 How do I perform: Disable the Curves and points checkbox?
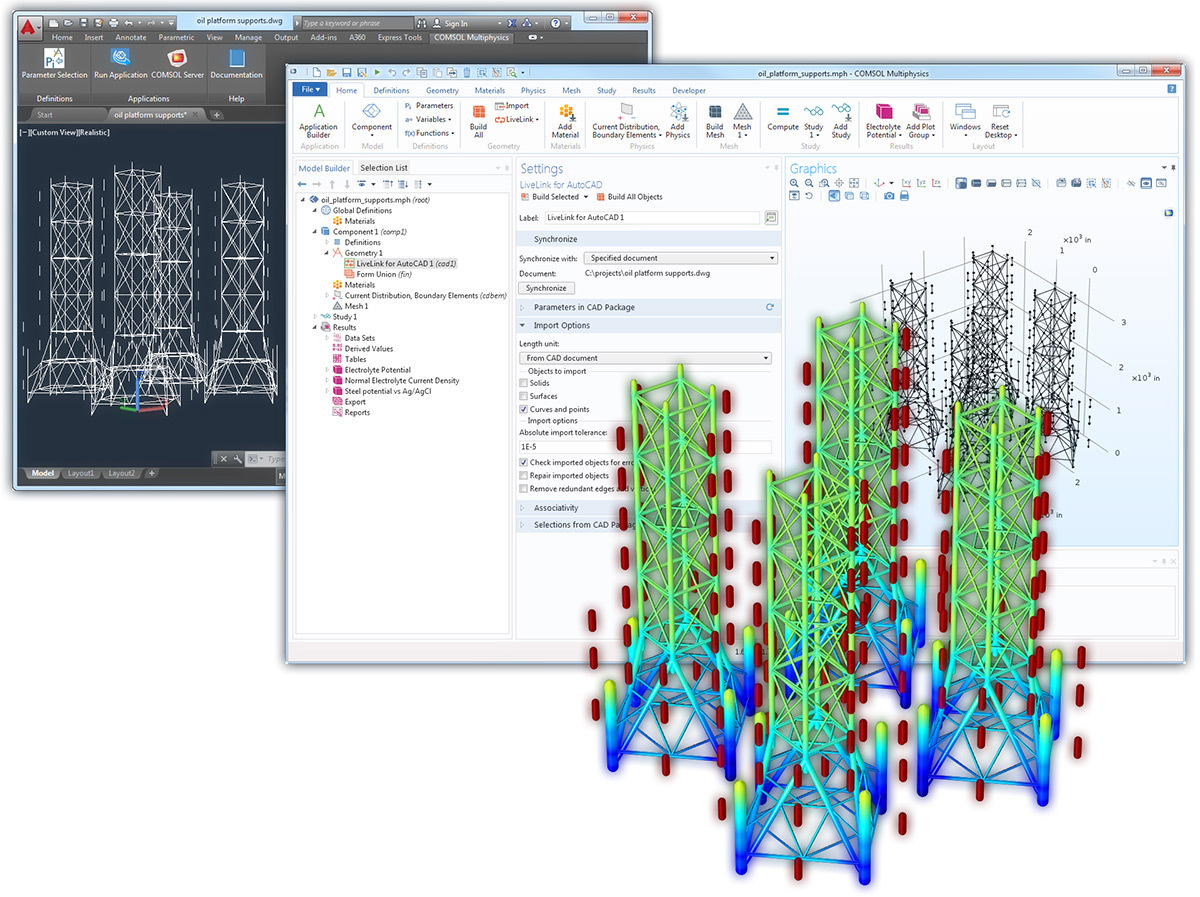click(x=524, y=409)
